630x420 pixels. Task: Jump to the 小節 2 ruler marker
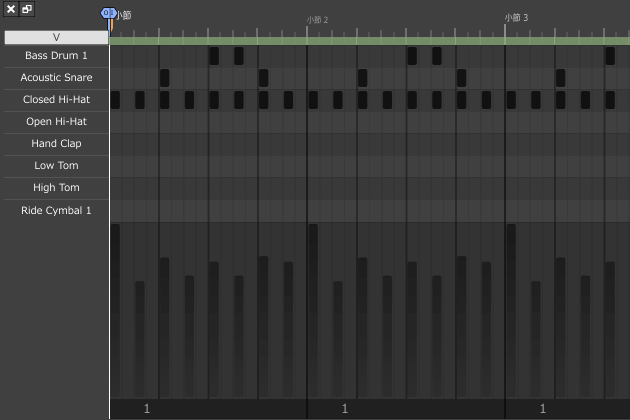coord(317,20)
